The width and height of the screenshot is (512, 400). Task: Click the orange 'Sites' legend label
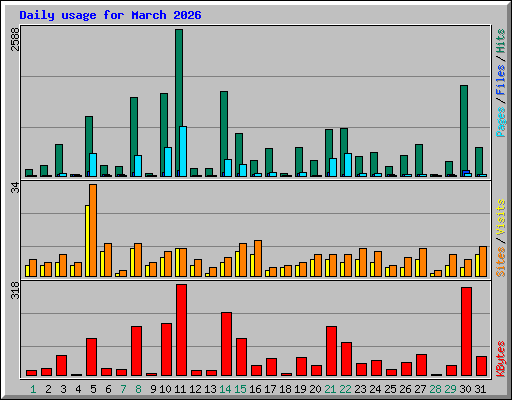point(500,262)
